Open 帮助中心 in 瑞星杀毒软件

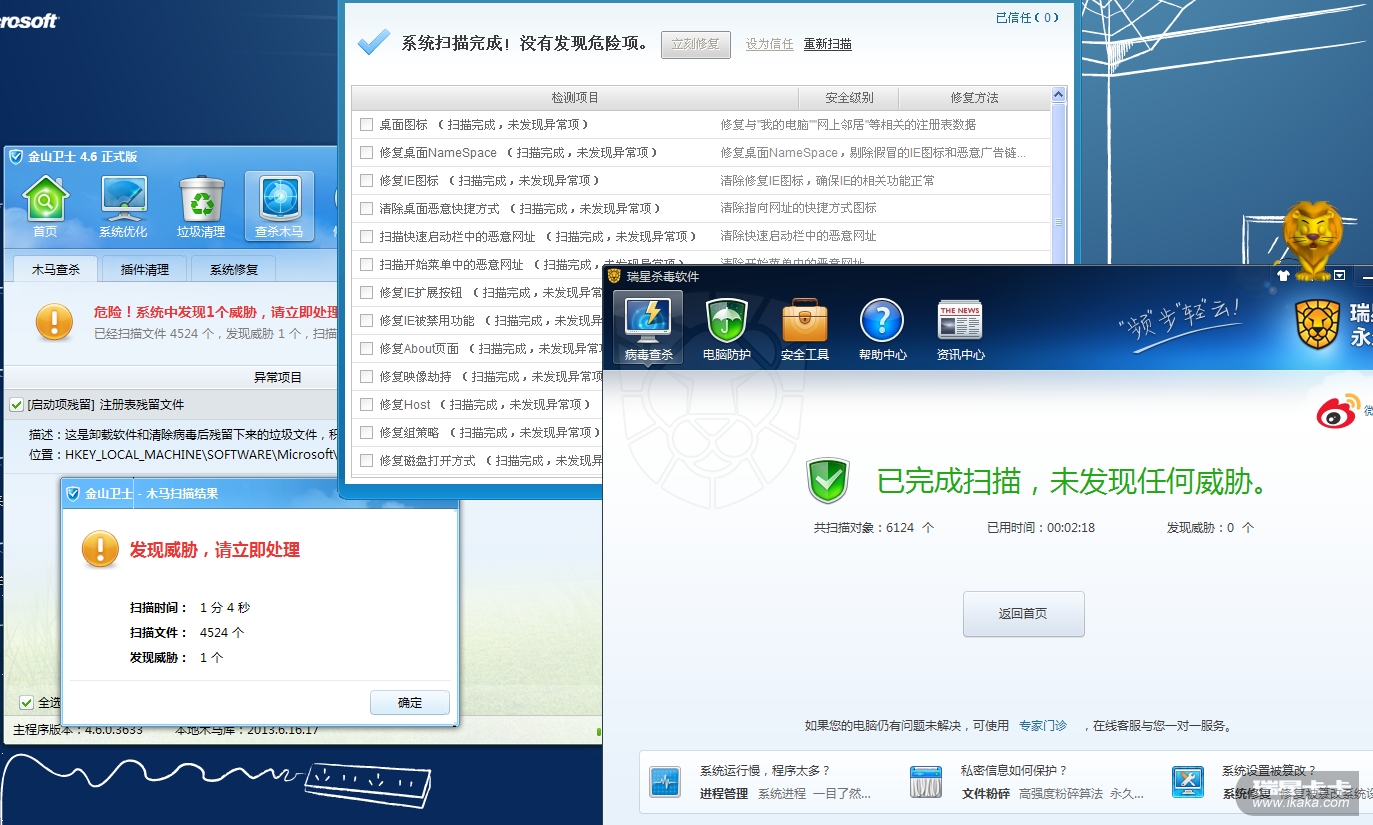(882, 328)
